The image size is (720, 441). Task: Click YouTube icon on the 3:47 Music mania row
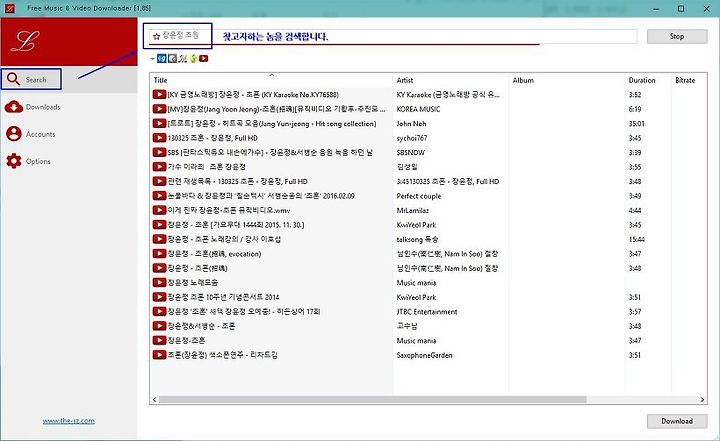click(x=159, y=340)
